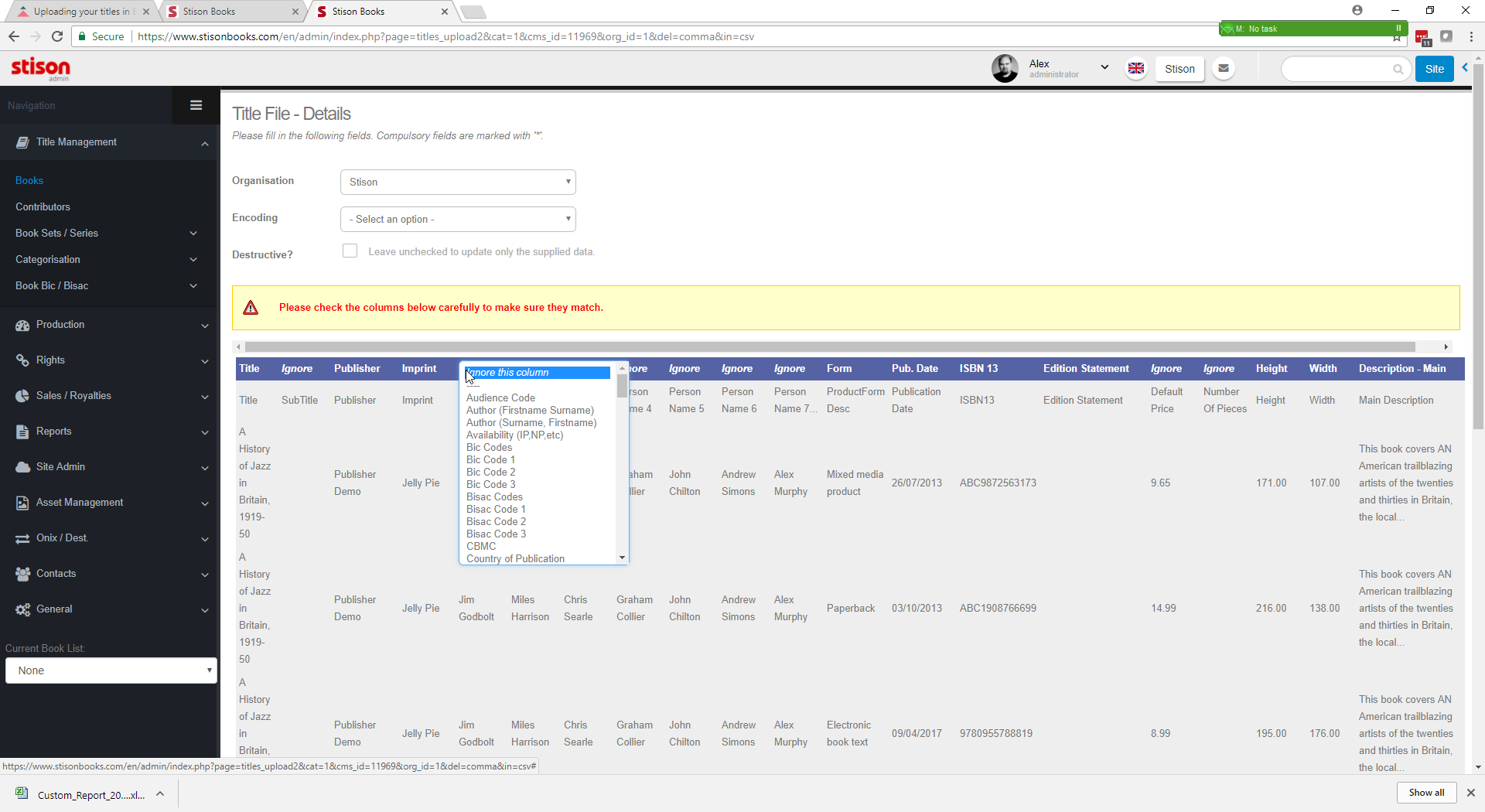The width and height of the screenshot is (1485, 812).
Task: Click the Rights key icon in sidebar
Action: coord(22,360)
